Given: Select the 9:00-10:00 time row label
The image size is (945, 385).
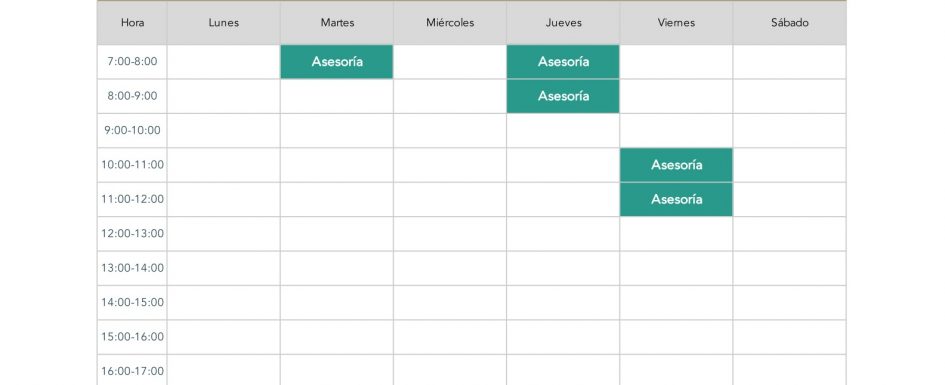Looking at the screenshot, I should click(132, 131).
